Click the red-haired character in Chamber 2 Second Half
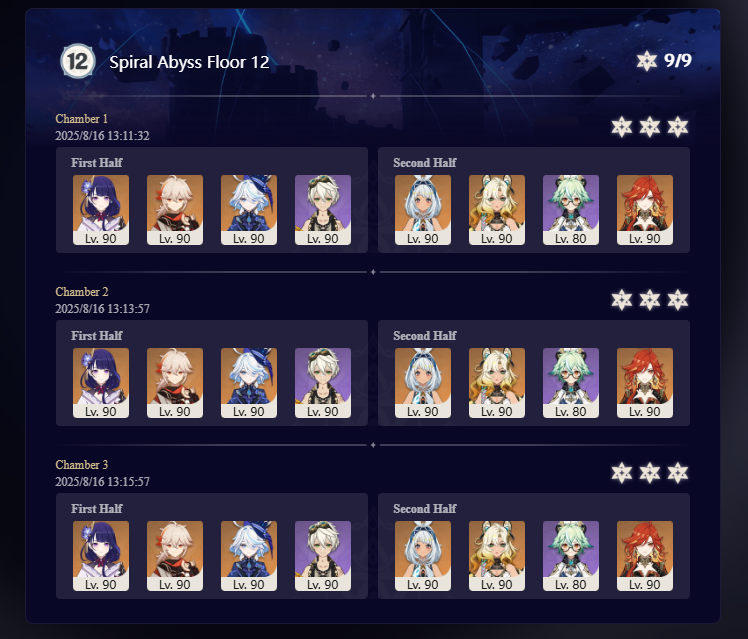The image size is (748, 639). coord(644,383)
